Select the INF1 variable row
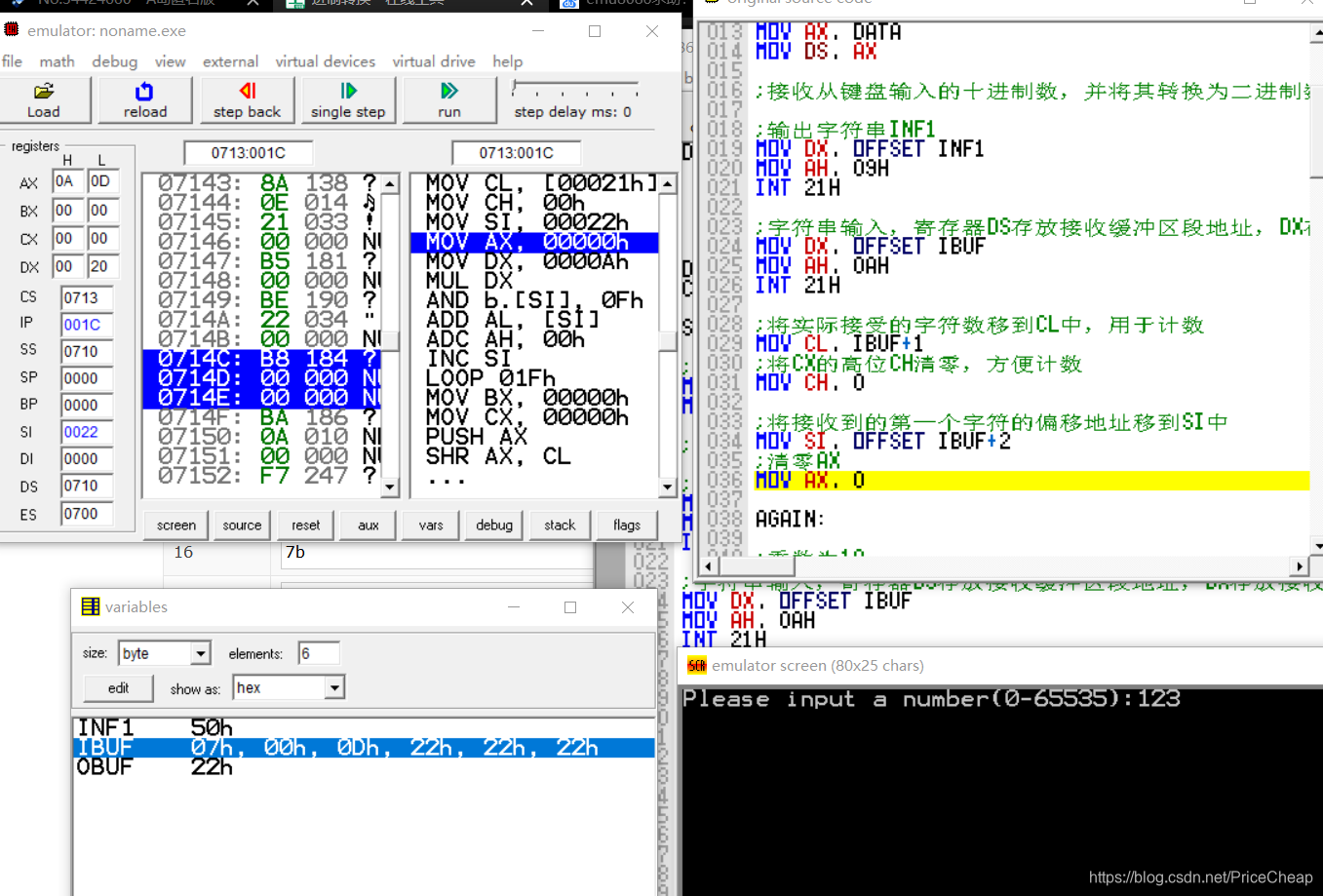Viewport: 1323px width, 896px height. click(x=364, y=728)
